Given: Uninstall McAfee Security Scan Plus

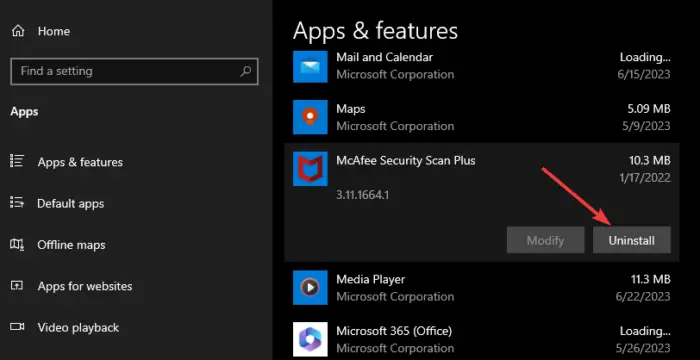Looking at the screenshot, I should point(631,240).
